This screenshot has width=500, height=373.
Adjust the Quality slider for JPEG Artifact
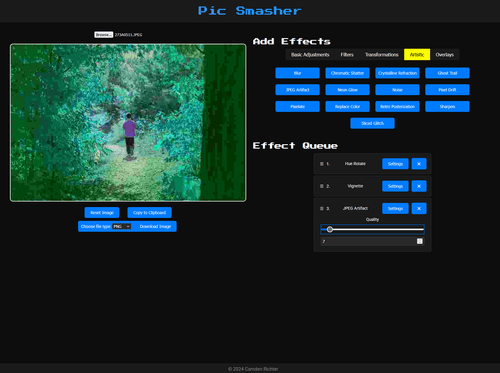(372, 229)
